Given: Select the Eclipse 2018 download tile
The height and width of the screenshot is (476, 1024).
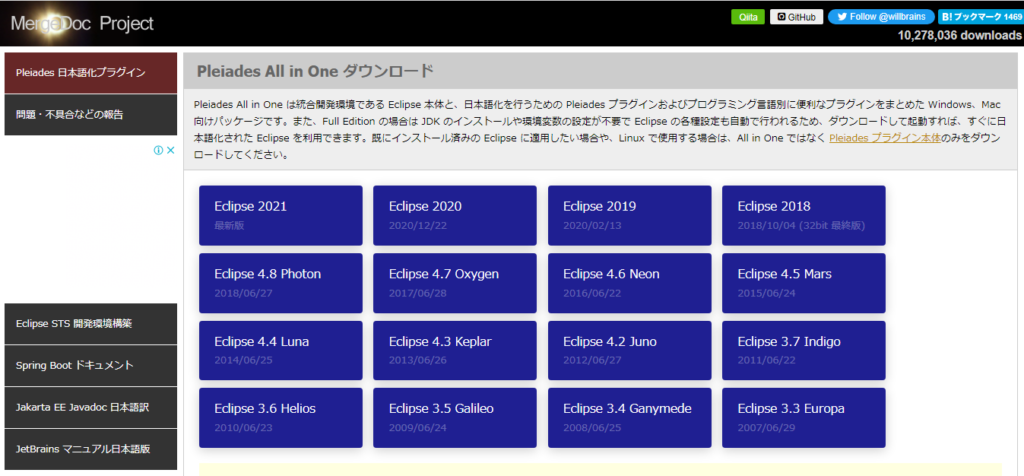Looking at the screenshot, I should 804,215.
